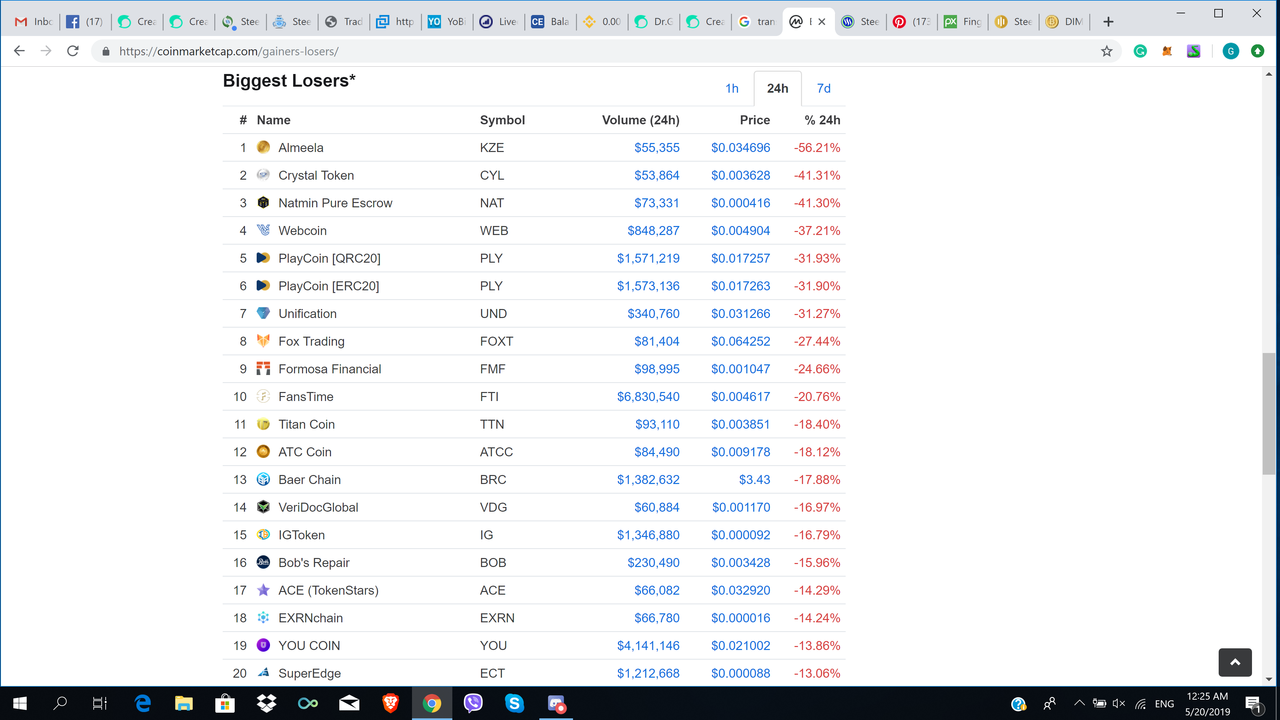Switch Biggest Losers to 1h view
1280x720 pixels.
click(732, 88)
